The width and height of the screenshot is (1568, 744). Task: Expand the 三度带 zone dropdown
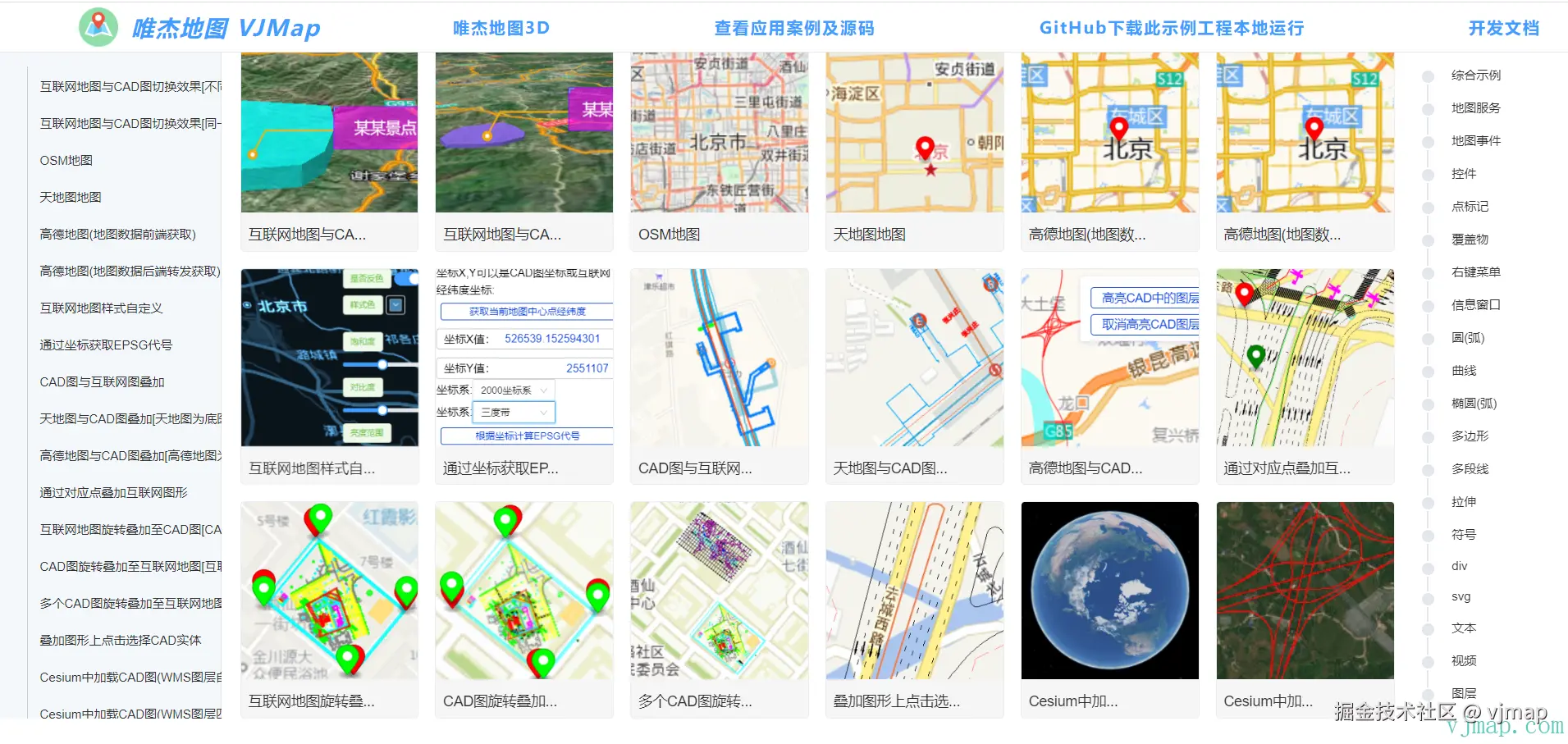(514, 412)
